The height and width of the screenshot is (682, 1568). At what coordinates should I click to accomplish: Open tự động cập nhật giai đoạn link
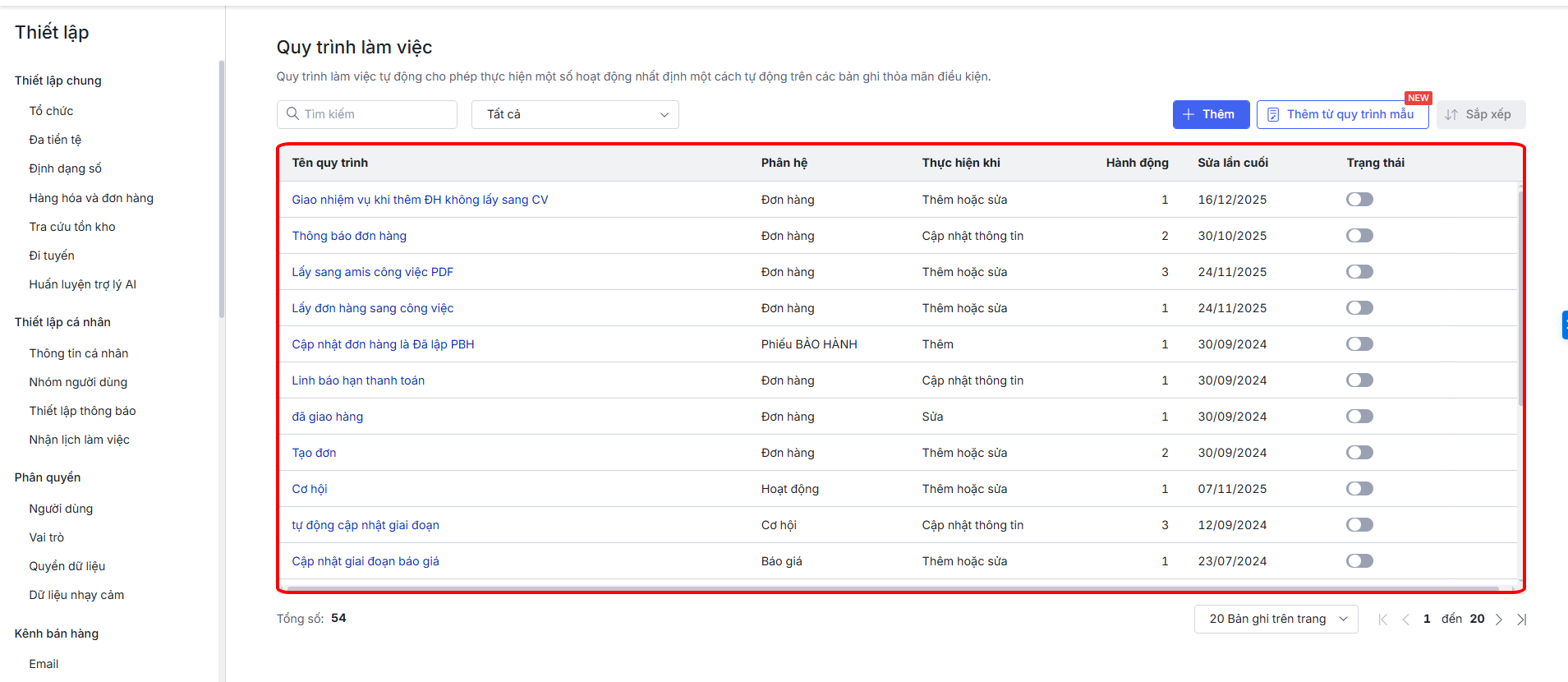click(x=366, y=525)
